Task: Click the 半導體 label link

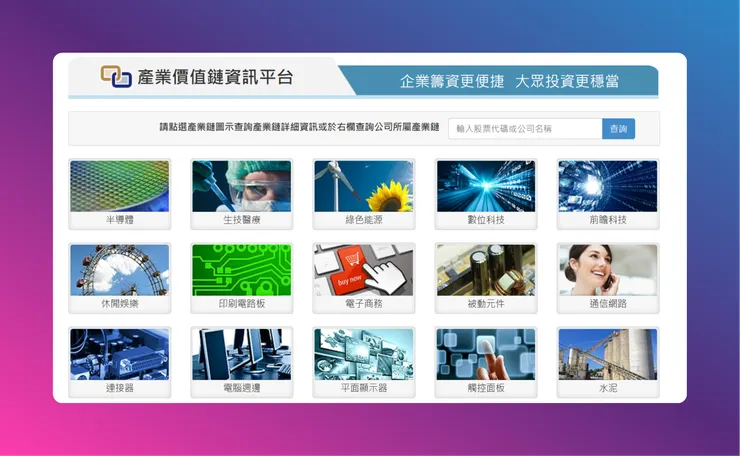Action: (120, 220)
